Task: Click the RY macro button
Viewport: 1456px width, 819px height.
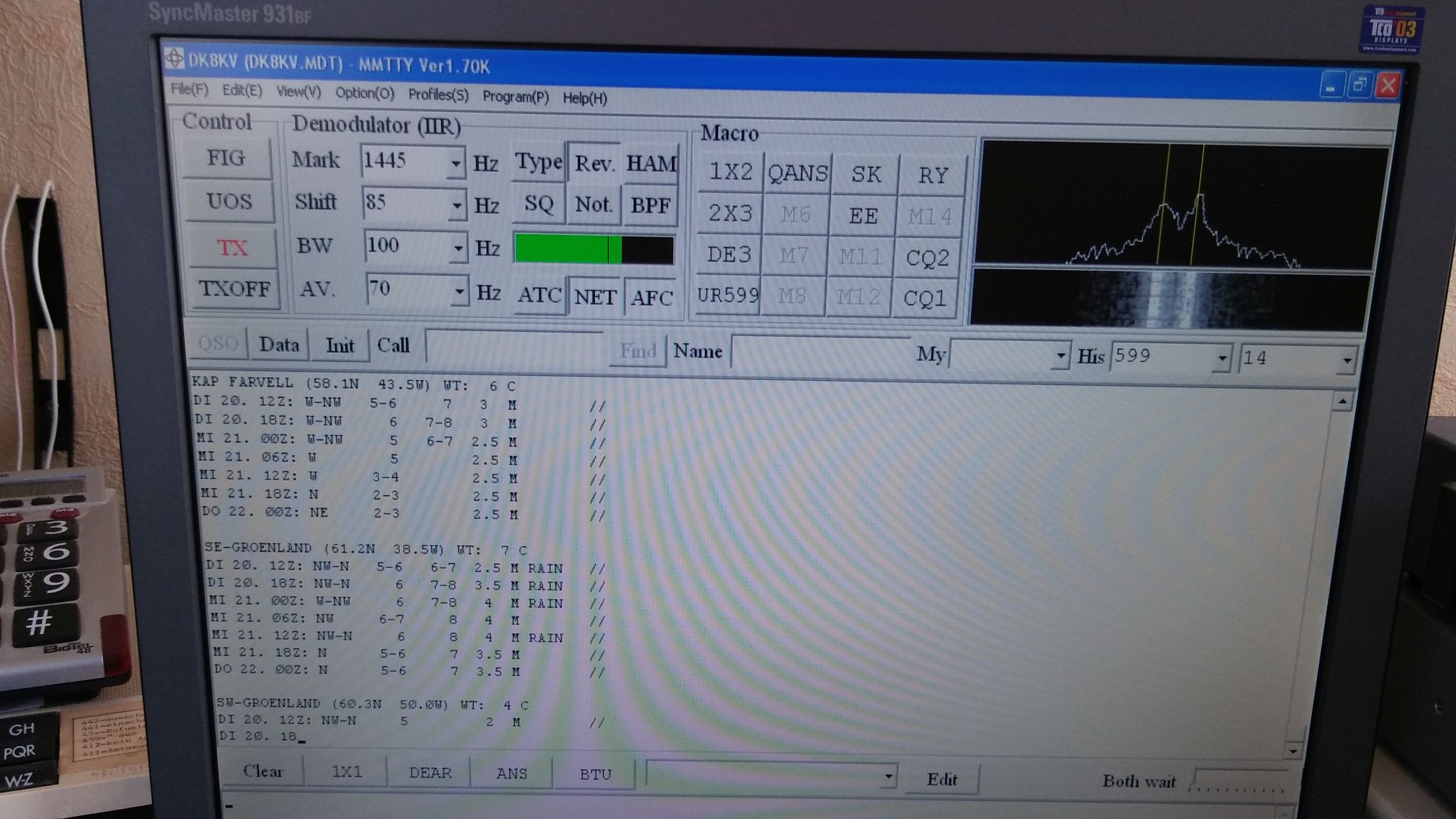Action: [x=932, y=175]
